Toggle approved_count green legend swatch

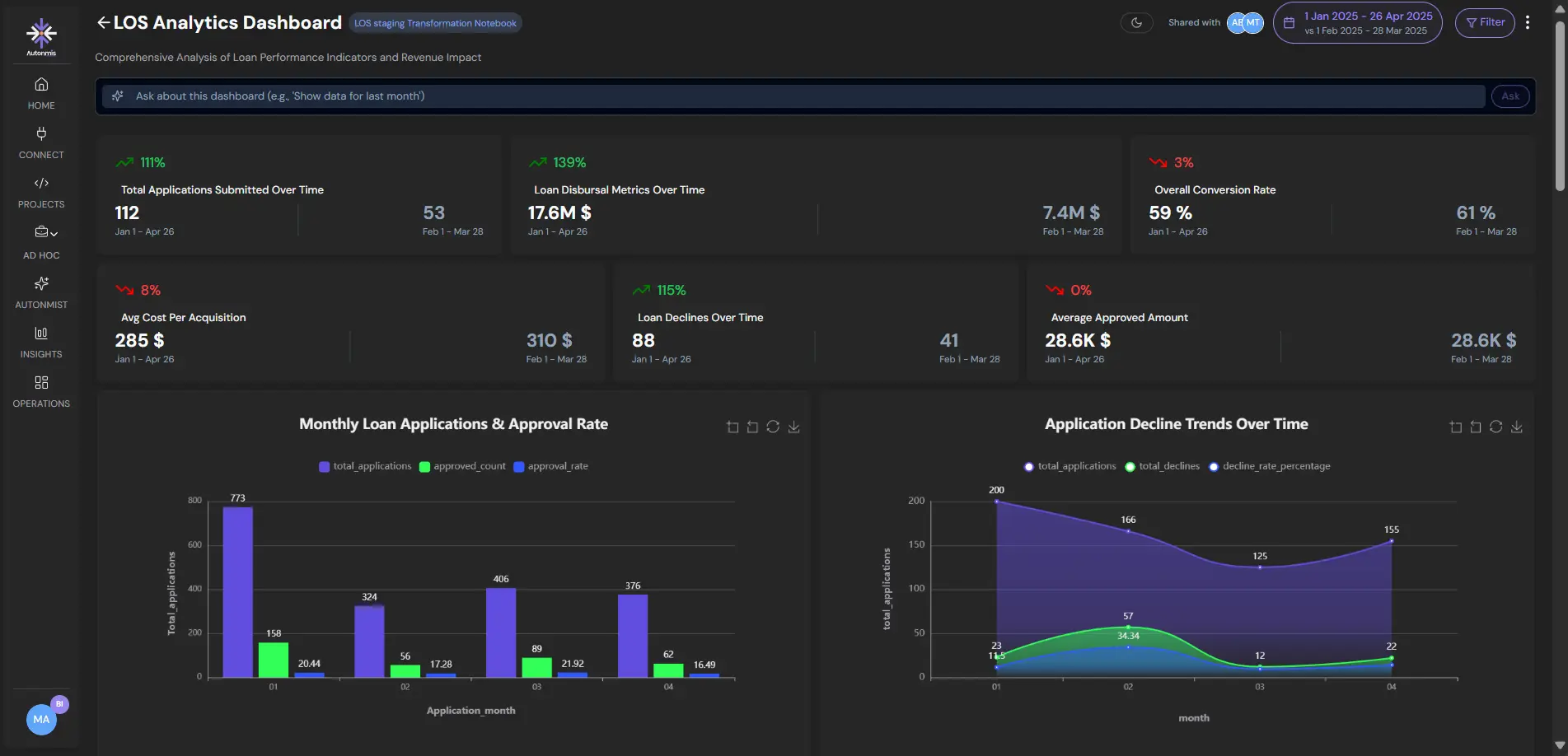coord(424,467)
